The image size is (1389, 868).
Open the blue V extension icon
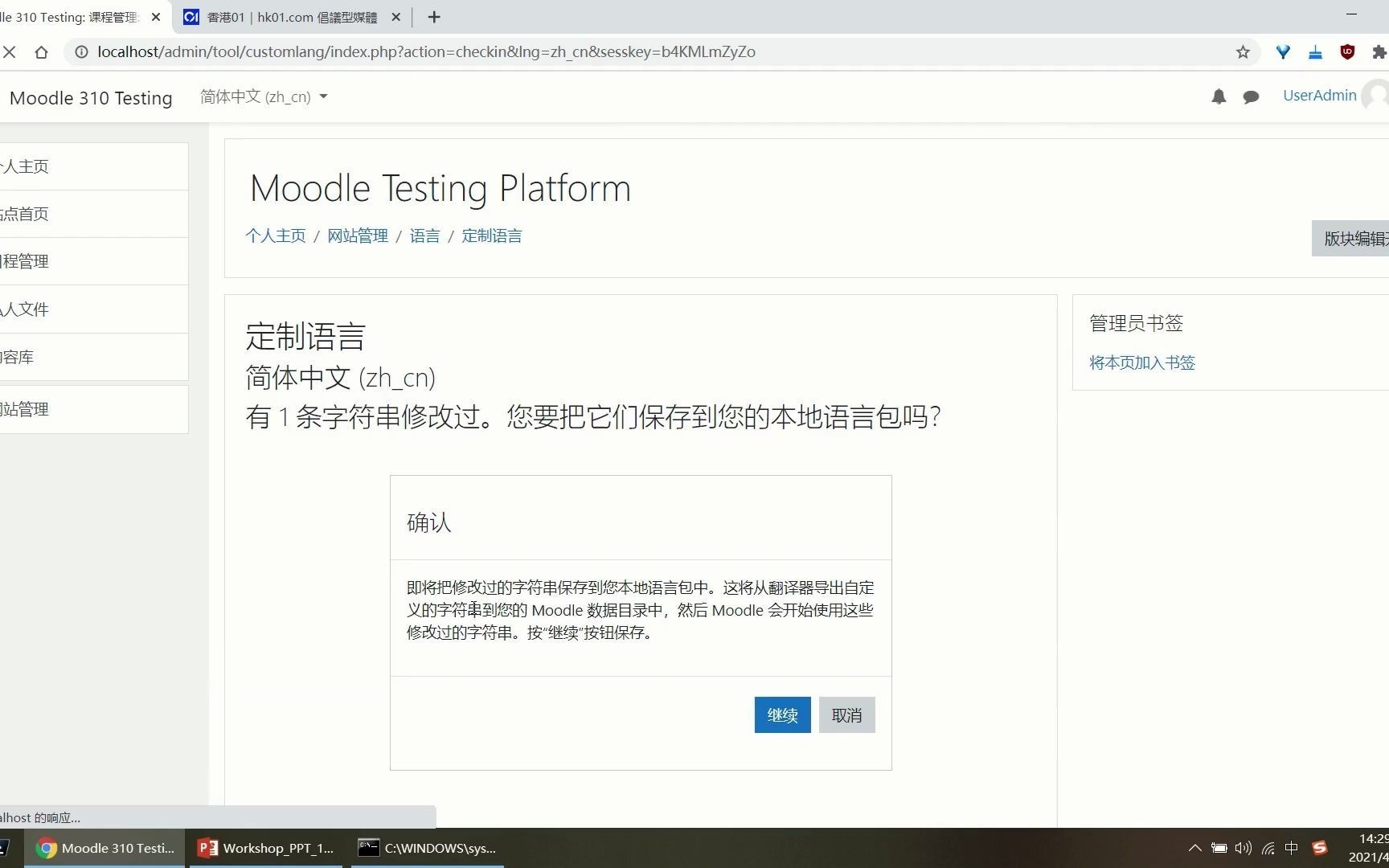(x=1283, y=52)
